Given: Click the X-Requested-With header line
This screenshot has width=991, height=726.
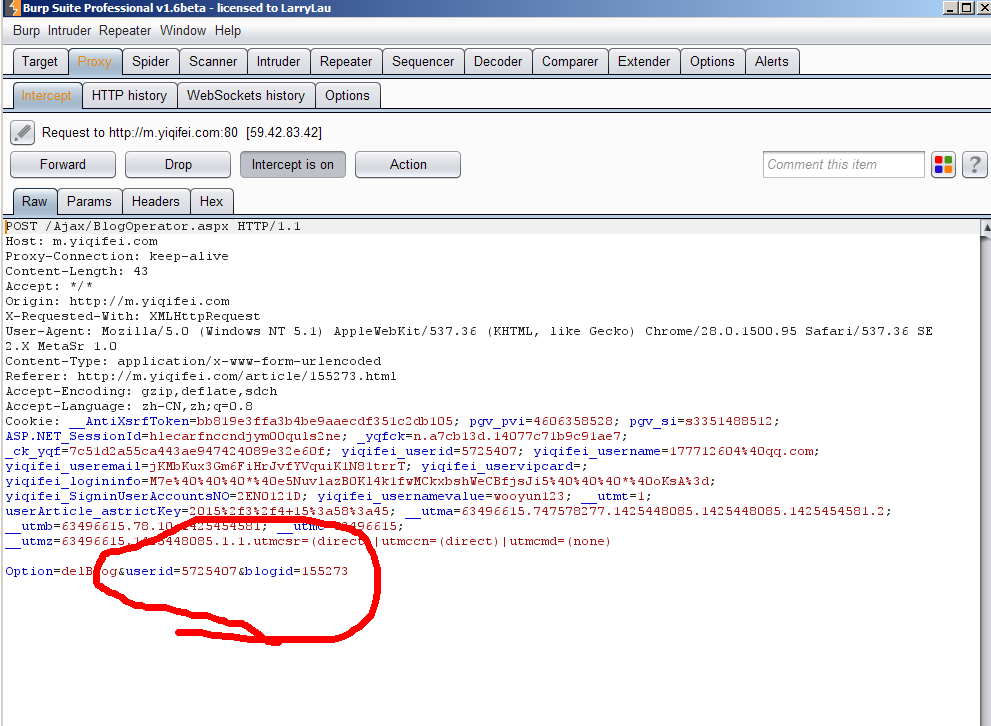Looking at the screenshot, I should point(133,316).
